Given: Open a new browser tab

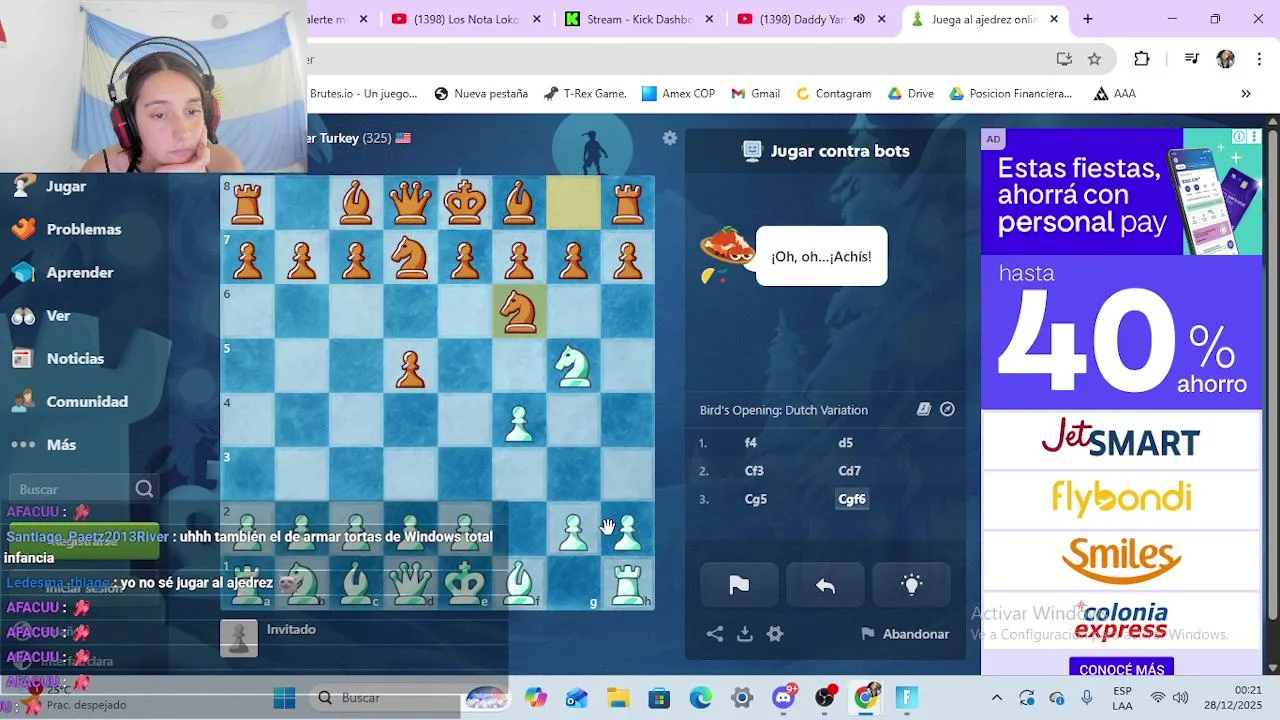Looking at the screenshot, I should (x=1088, y=19).
